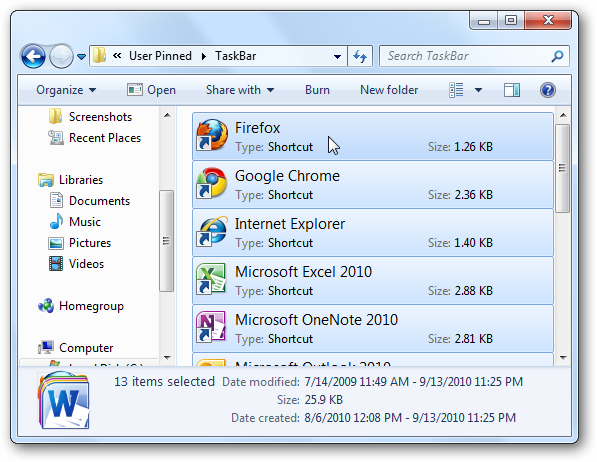The width and height of the screenshot is (597, 462).
Task: Select the Microsoft Excel 2010 name
Action: [303, 272]
